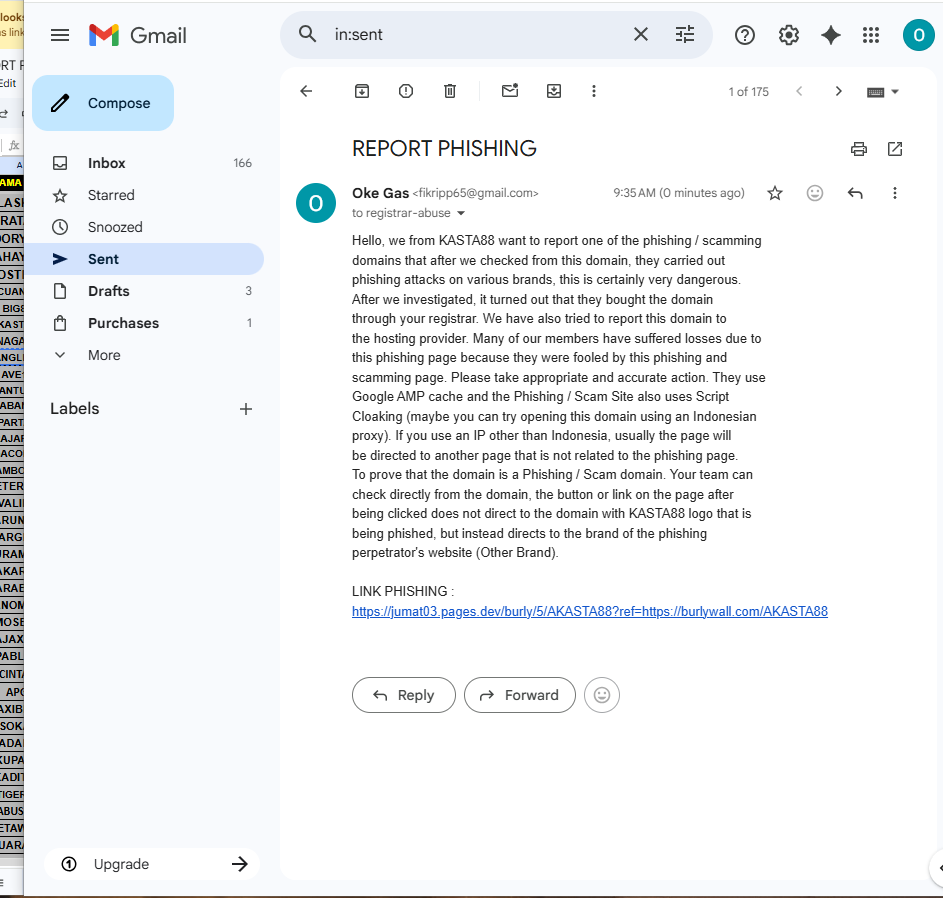943x898 pixels.
Task: Add emoji reaction beside Forward
Action: coord(601,695)
